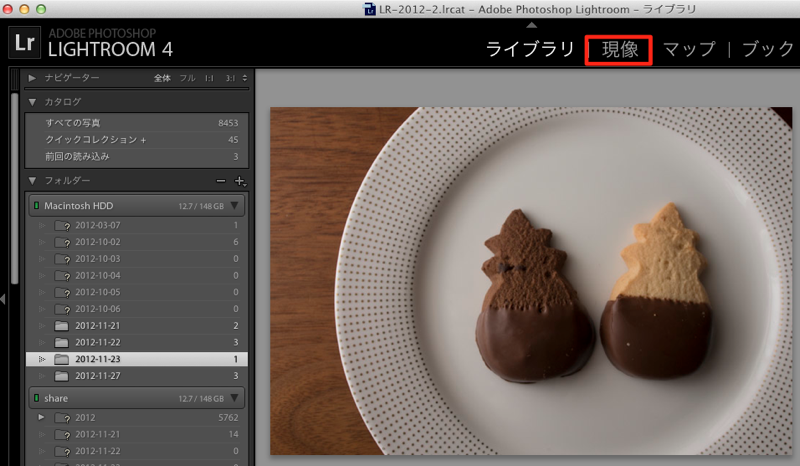Select folder 2012-11-21 under Macintosh HDD
800x466 pixels.
click(x=137, y=326)
